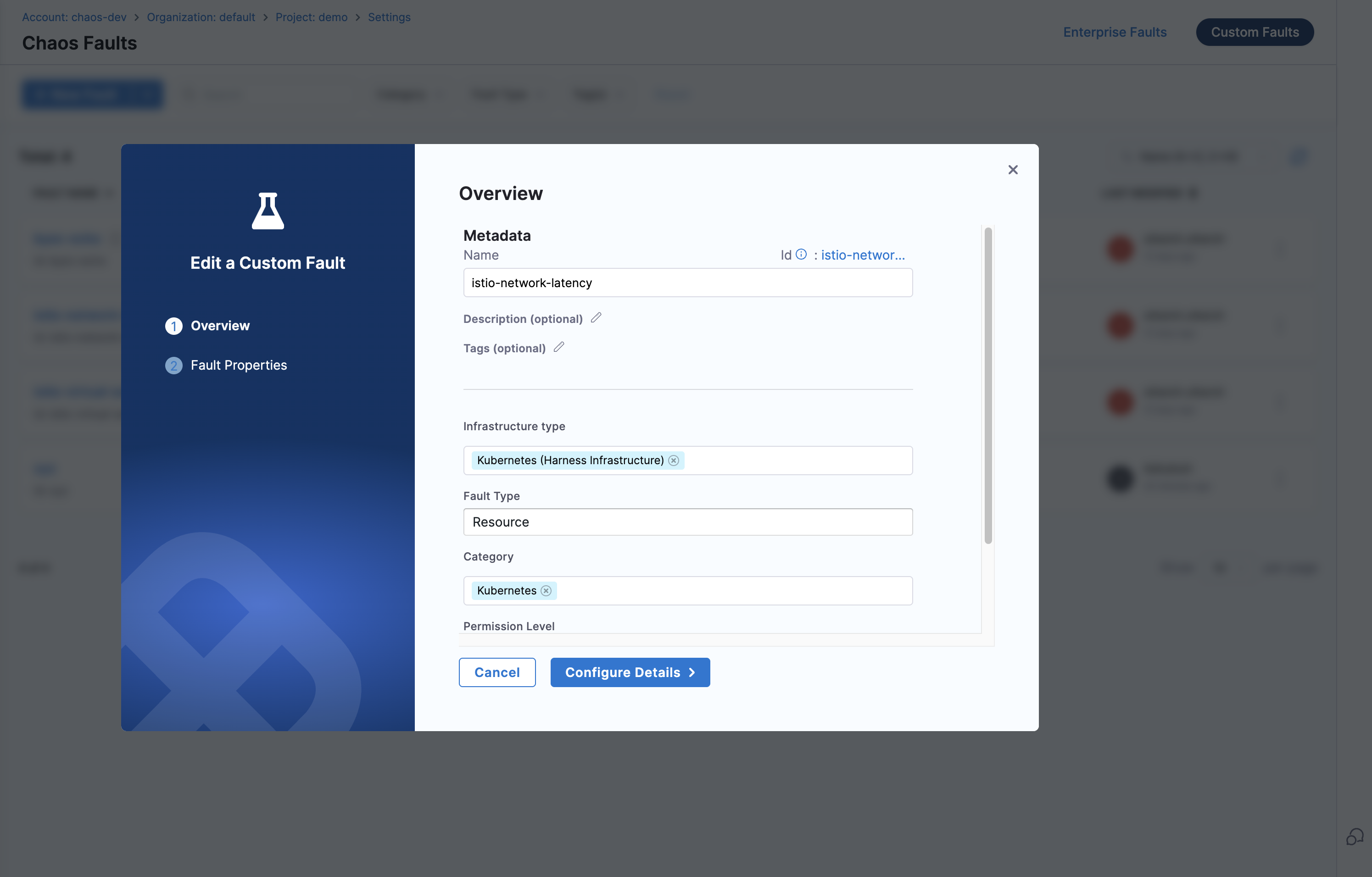
Task: Open the Project: demo breadcrumb link
Action: 311,17
